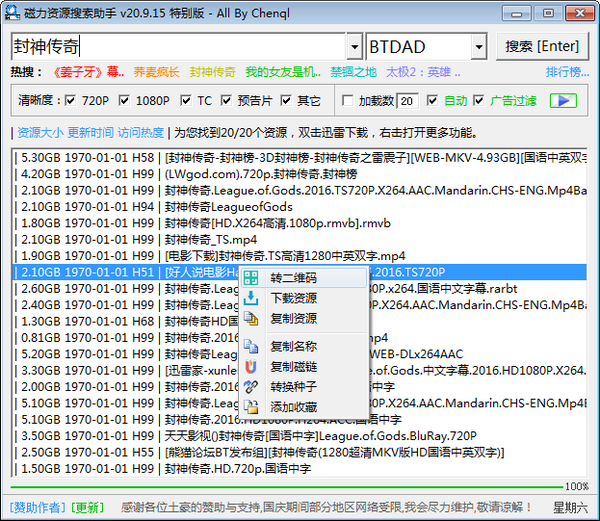Select 复制名称 menu entry
600x521 pixels.
coord(303,346)
